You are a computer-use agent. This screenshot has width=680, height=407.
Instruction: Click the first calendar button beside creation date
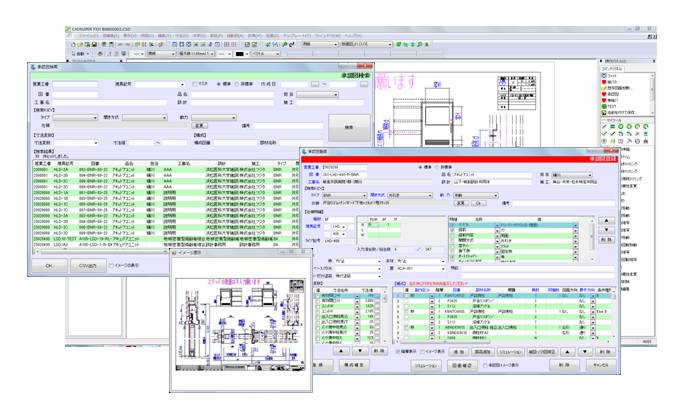click(x=315, y=84)
